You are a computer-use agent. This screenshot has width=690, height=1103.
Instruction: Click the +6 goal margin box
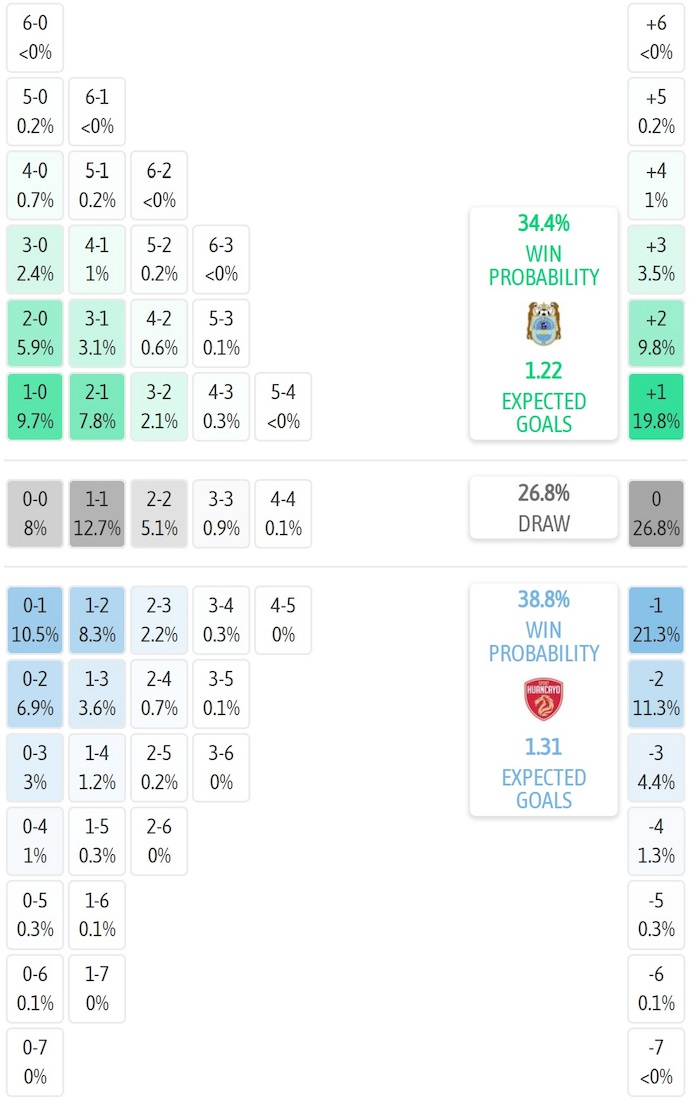pos(656,38)
